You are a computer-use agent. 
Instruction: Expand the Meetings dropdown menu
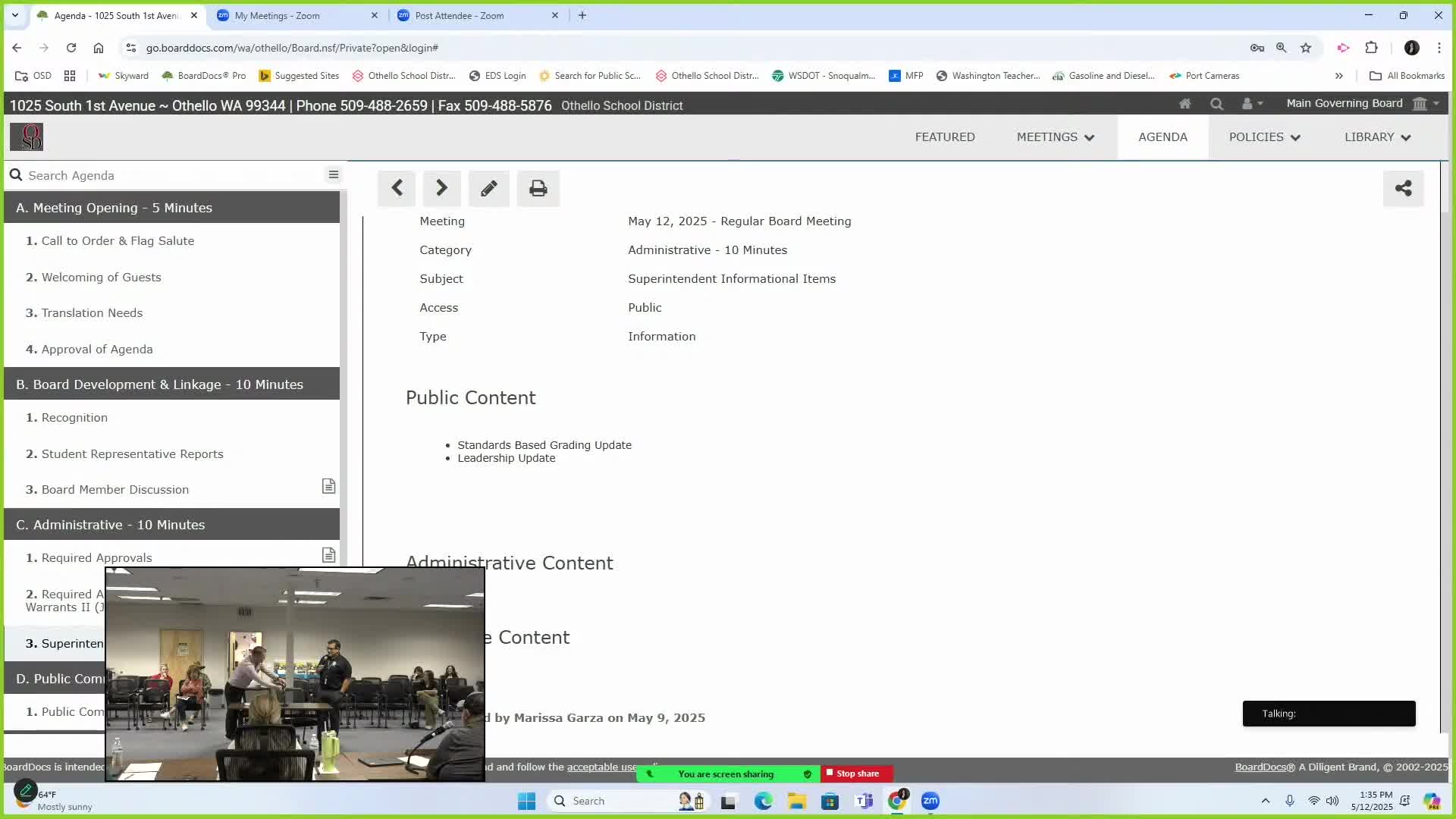point(1055,137)
